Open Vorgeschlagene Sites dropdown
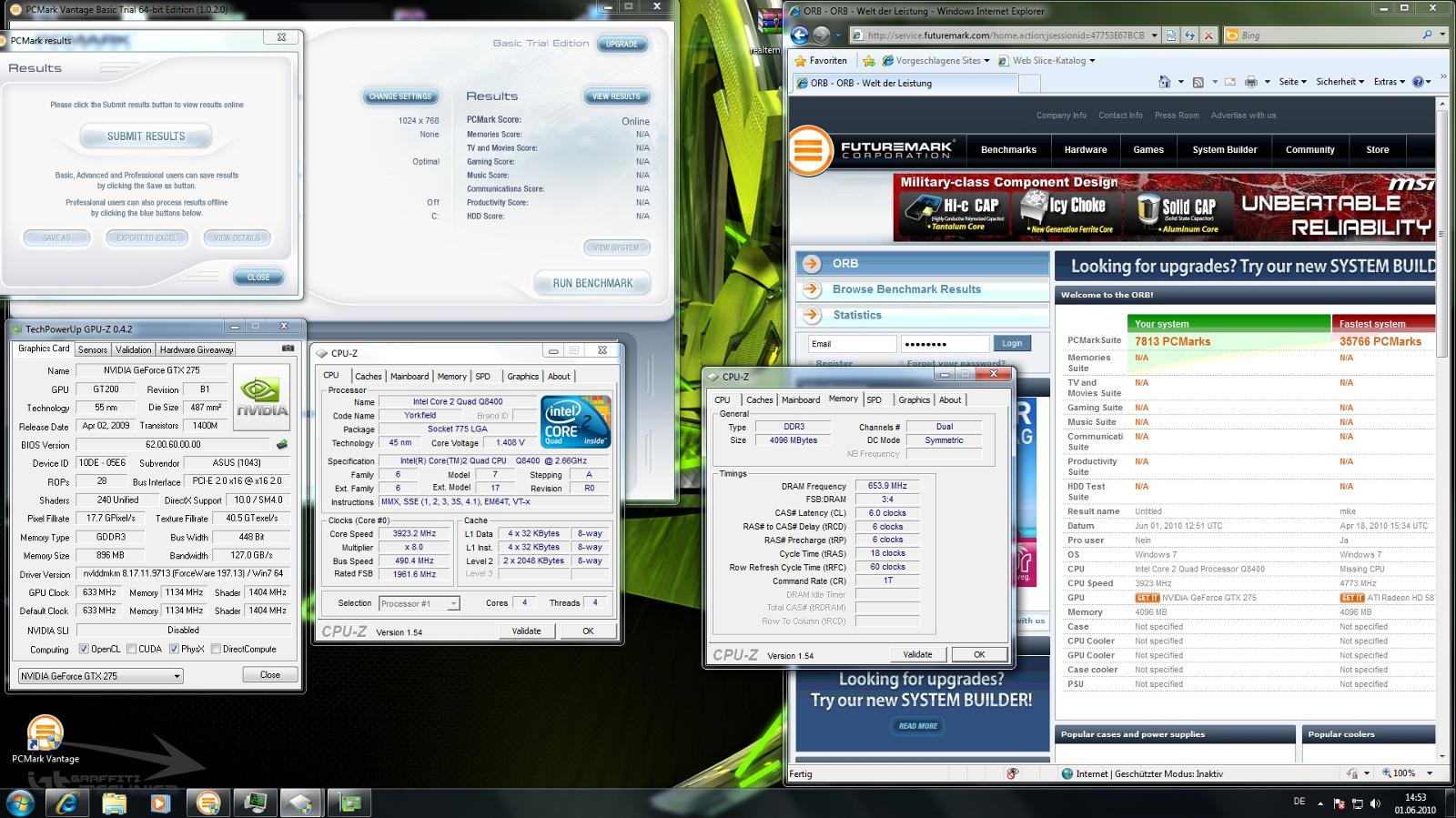Screen dimensions: 1456x818 987,61
